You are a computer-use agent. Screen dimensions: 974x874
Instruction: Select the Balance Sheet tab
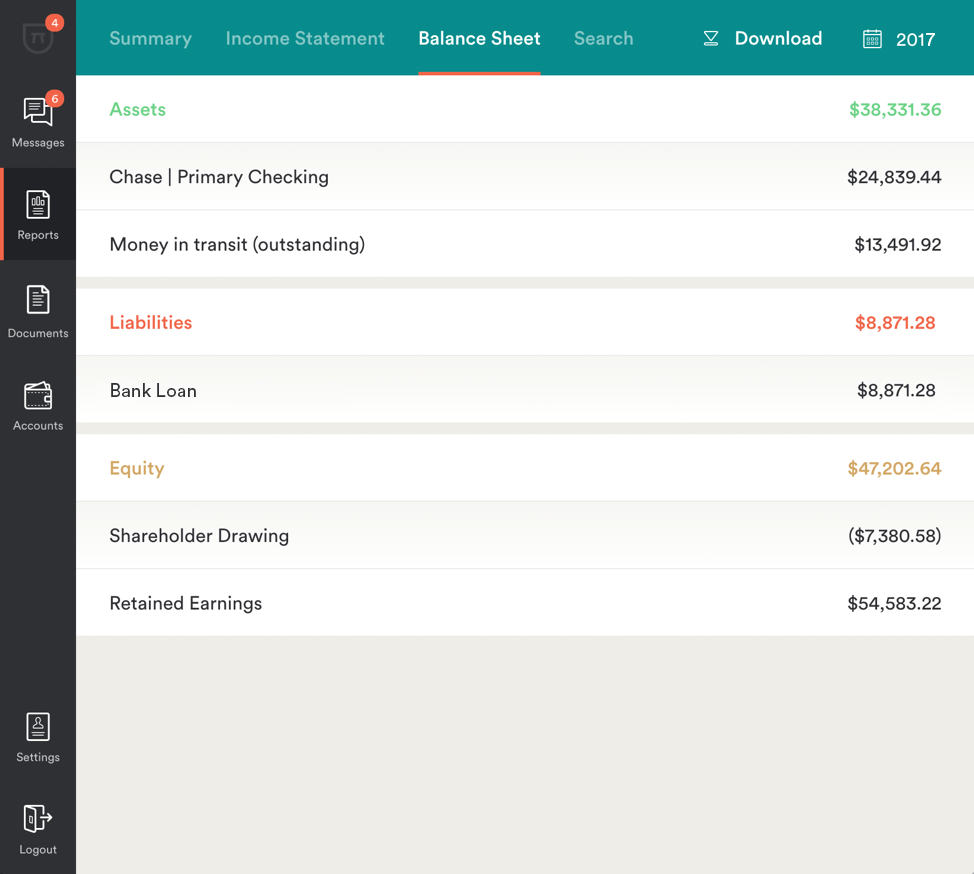[x=479, y=39]
